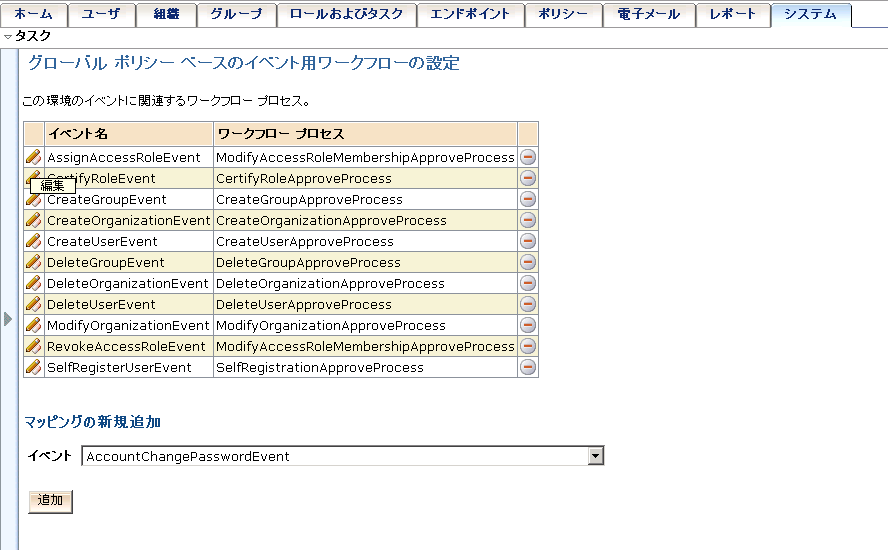The image size is (888, 550).
Task: Remove the DeleteUserEvent mapping
Action: pyautogui.click(x=528, y=304)
